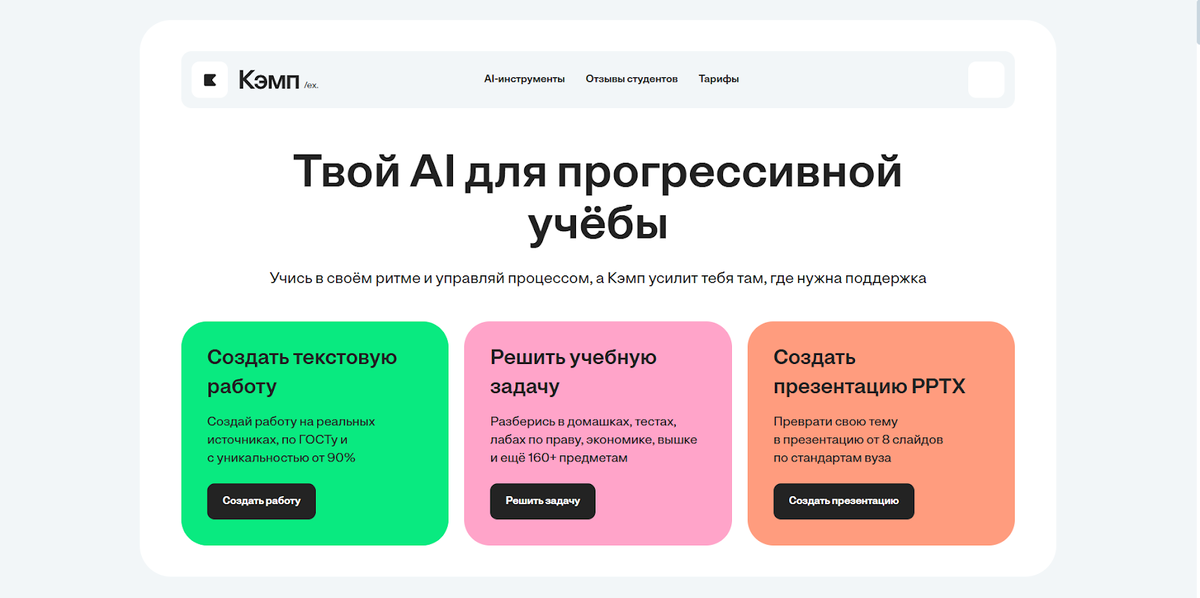The height and width of the screenshot is (598, 1200).
Task: Click the headline Твой AI для прогрессивной учёбы
Action: [598, 198]
